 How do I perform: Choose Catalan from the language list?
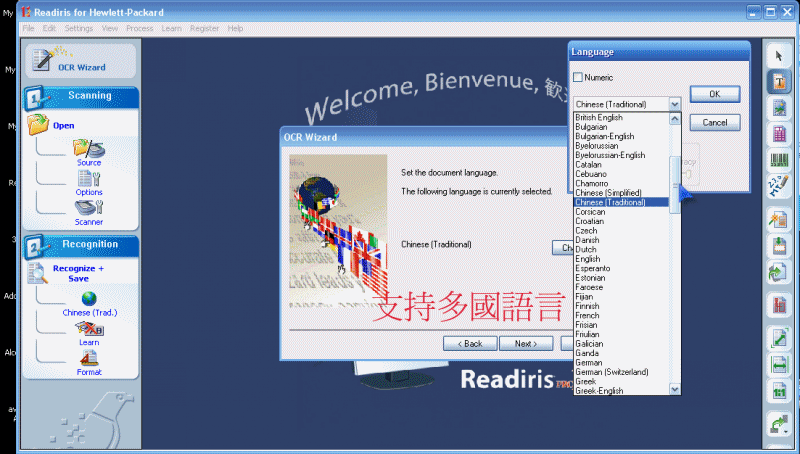621,164
